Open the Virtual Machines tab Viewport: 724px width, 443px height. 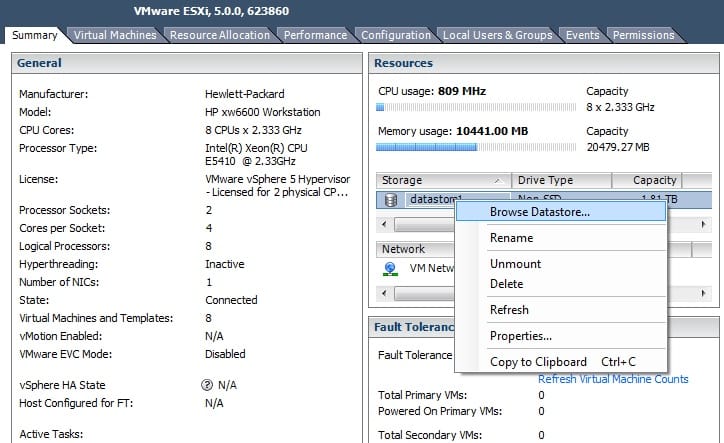115,35
